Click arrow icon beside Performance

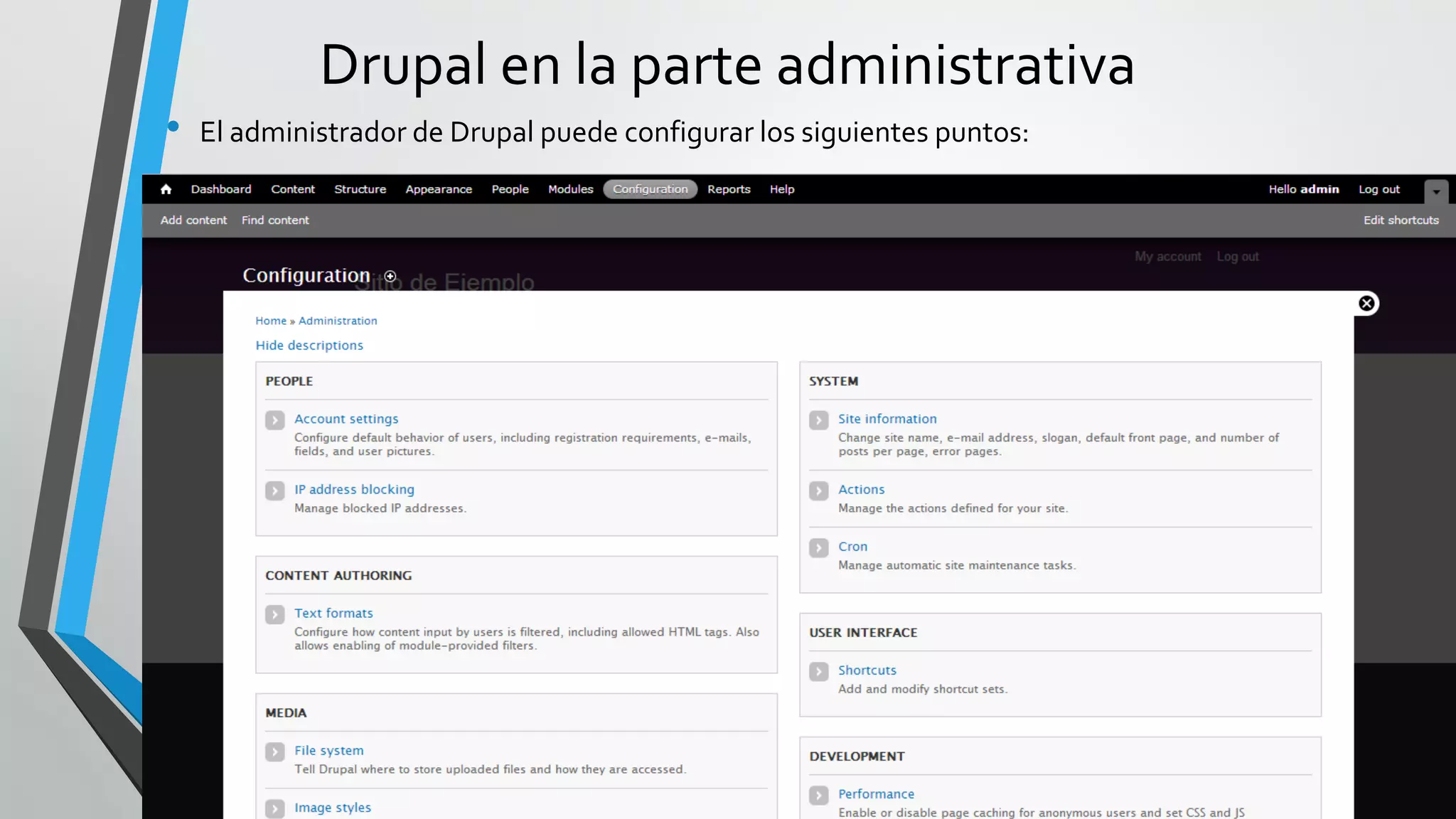(819, 795)
